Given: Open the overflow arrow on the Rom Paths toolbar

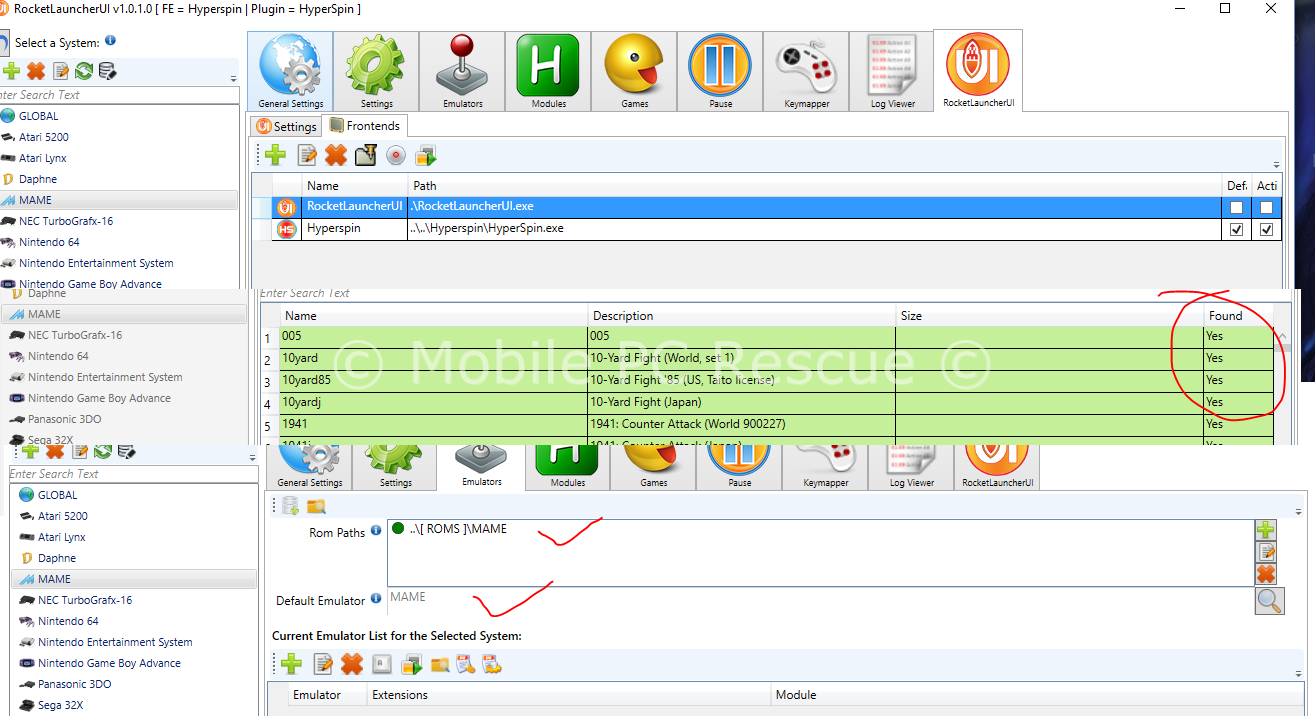Looking at the screenshot, I should pyautogui.click(x=1299, y=511).
